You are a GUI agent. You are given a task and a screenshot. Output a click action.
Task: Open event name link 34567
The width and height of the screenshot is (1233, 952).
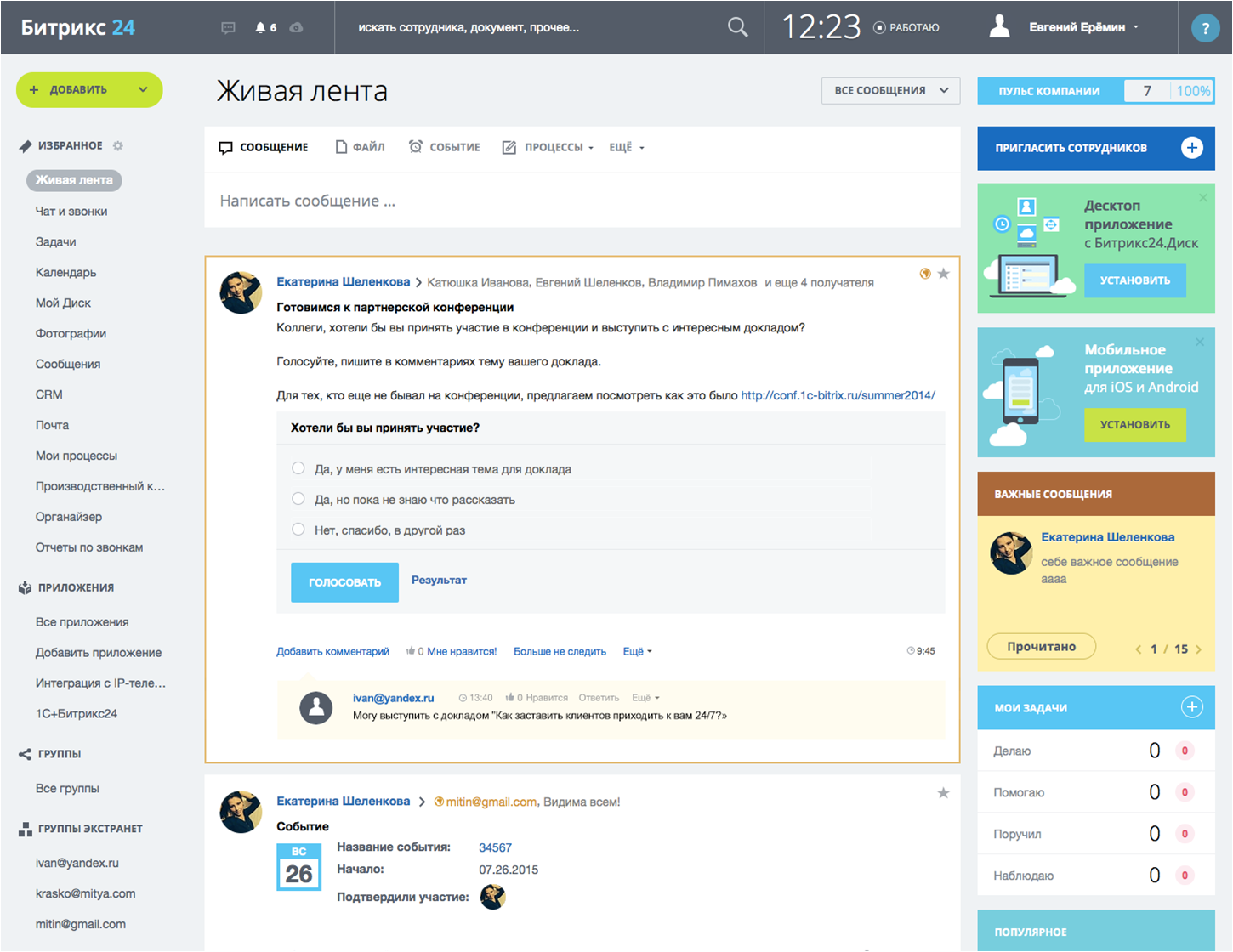(x=495, y=847)
